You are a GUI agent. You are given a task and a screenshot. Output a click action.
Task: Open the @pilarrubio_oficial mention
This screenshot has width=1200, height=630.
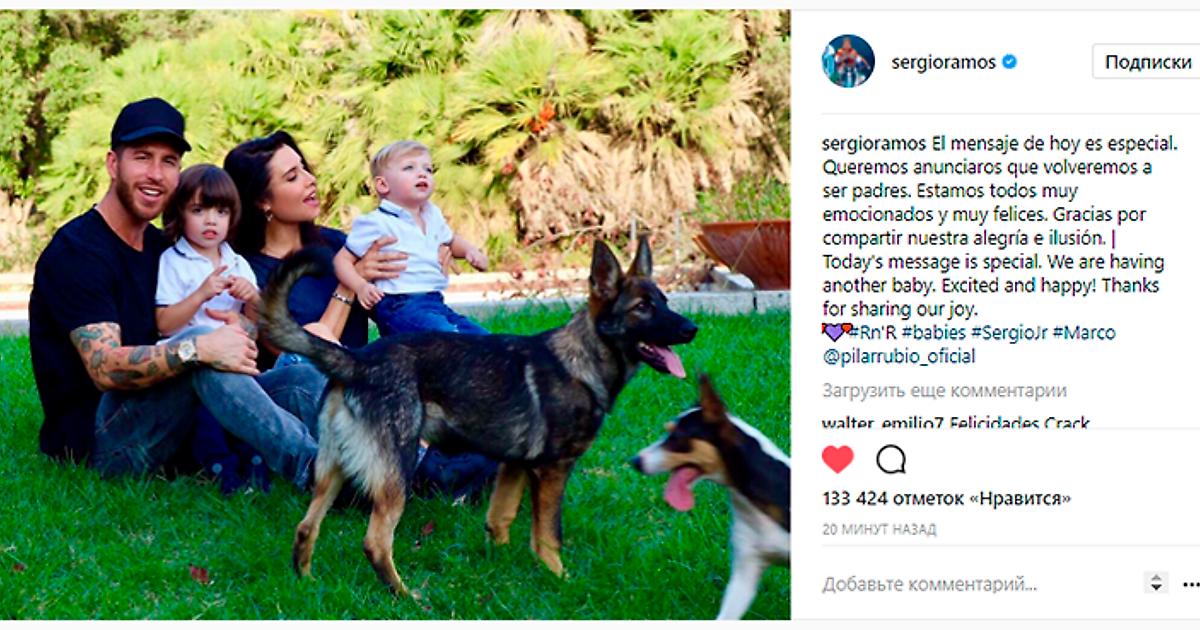pos(899,357)
